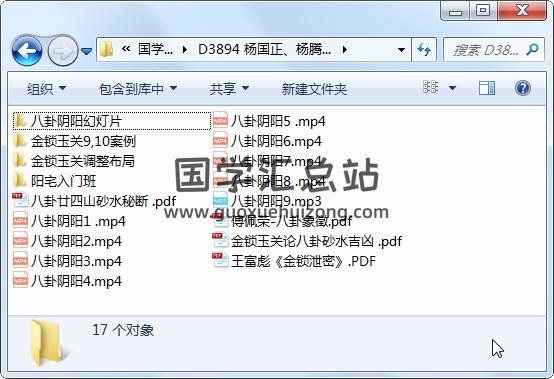Click the search magnifier icon
This screenshot has width=554, height=379.
(532, 49)
